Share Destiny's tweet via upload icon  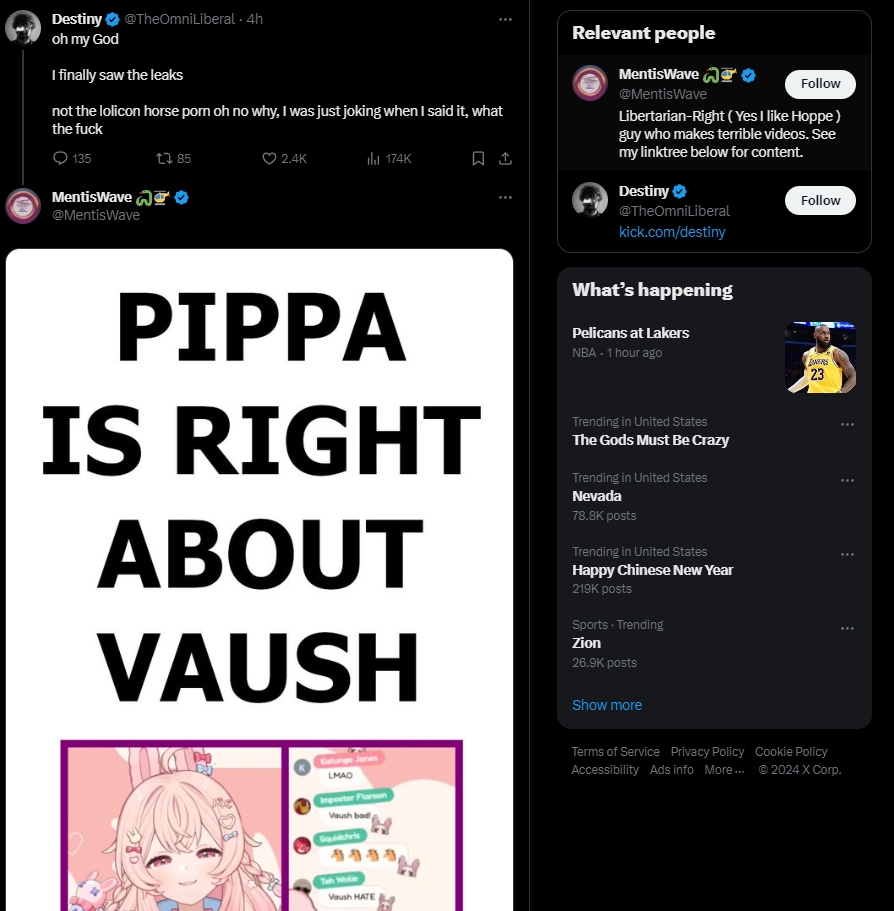[505, 158]
